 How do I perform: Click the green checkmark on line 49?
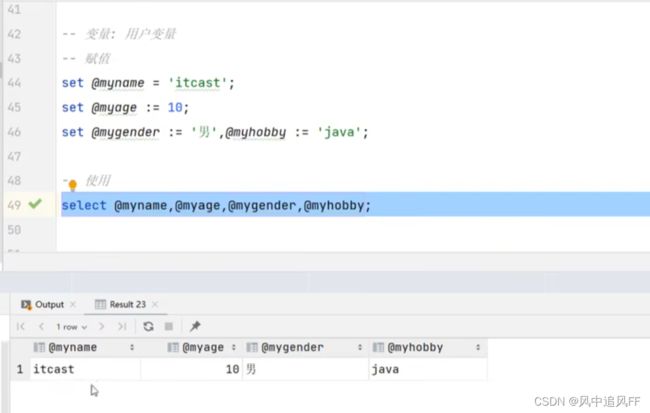point(35,204)
